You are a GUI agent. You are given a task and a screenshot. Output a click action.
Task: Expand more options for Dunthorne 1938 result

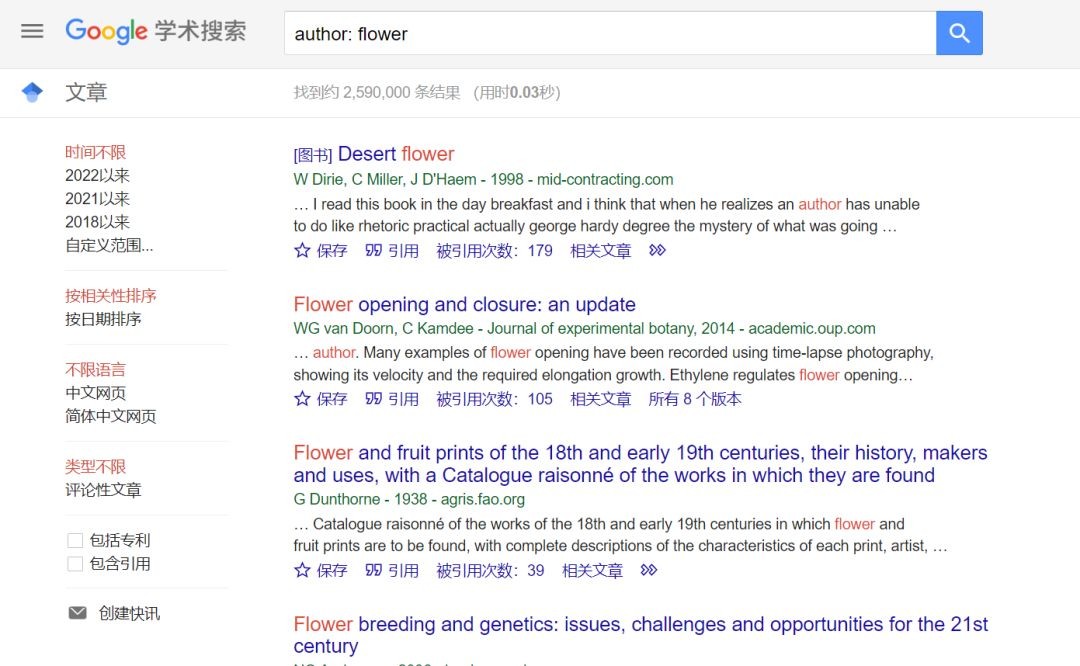pyautogui.click(x=649, y=570)
